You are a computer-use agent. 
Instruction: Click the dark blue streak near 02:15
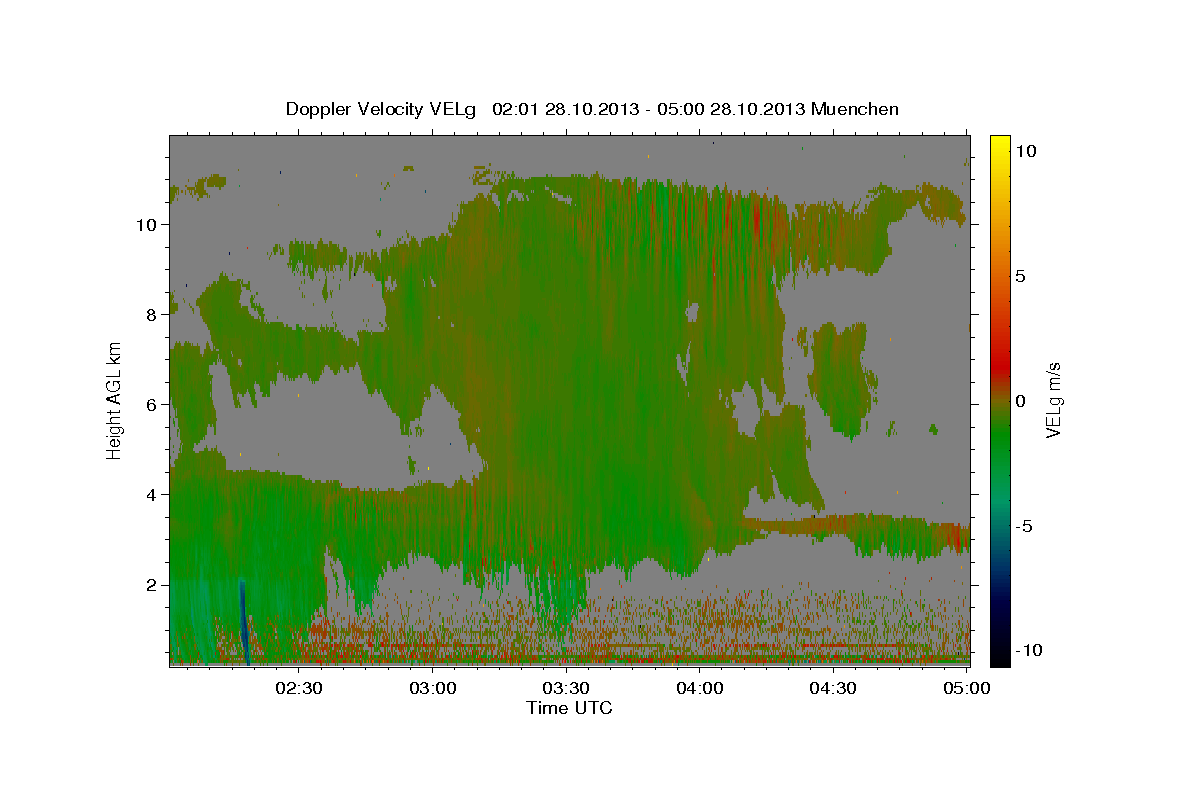pos(243,620)
